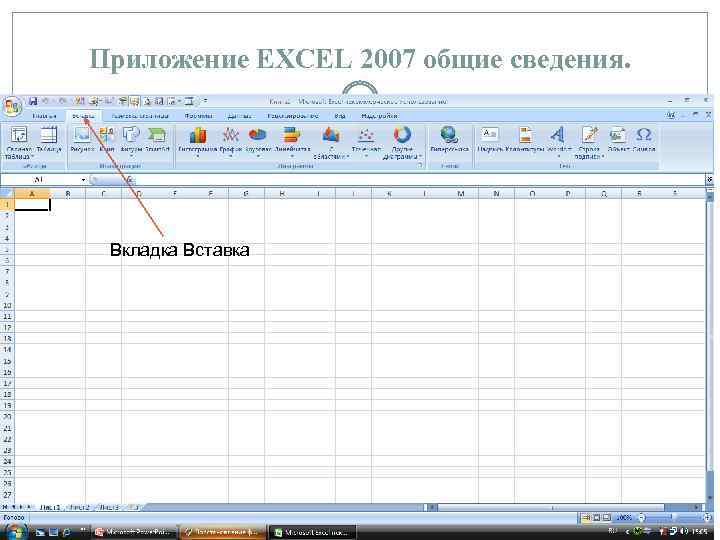Click the fx insert function button
Screen dimensions: 720x540
130,180
